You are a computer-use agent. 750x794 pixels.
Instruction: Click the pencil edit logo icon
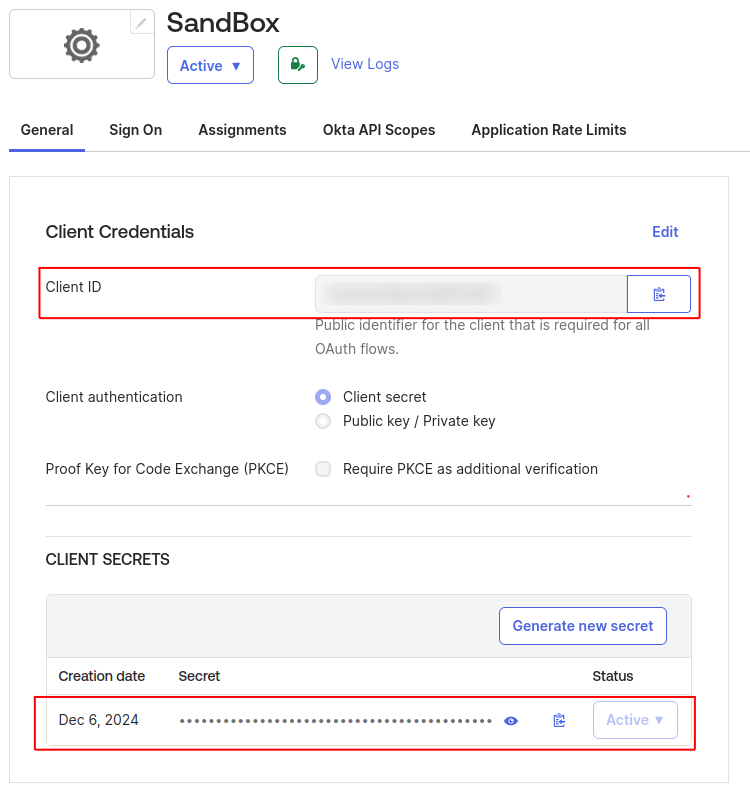click(141, 22)
